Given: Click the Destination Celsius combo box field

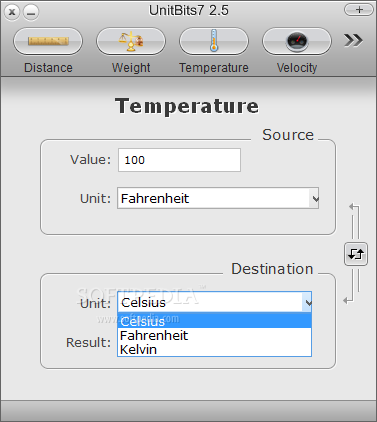Looking at the screenshot, I should [x=215, y=302].
